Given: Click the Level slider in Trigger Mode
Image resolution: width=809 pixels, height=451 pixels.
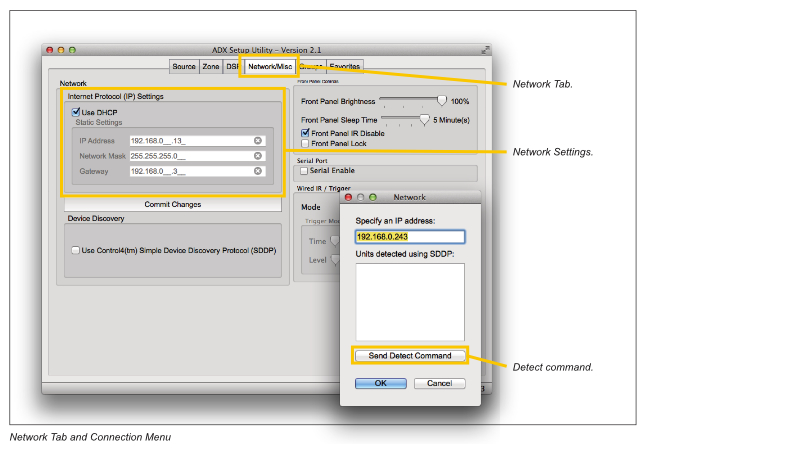Looking at the screenshot, I should click(335, 260).
